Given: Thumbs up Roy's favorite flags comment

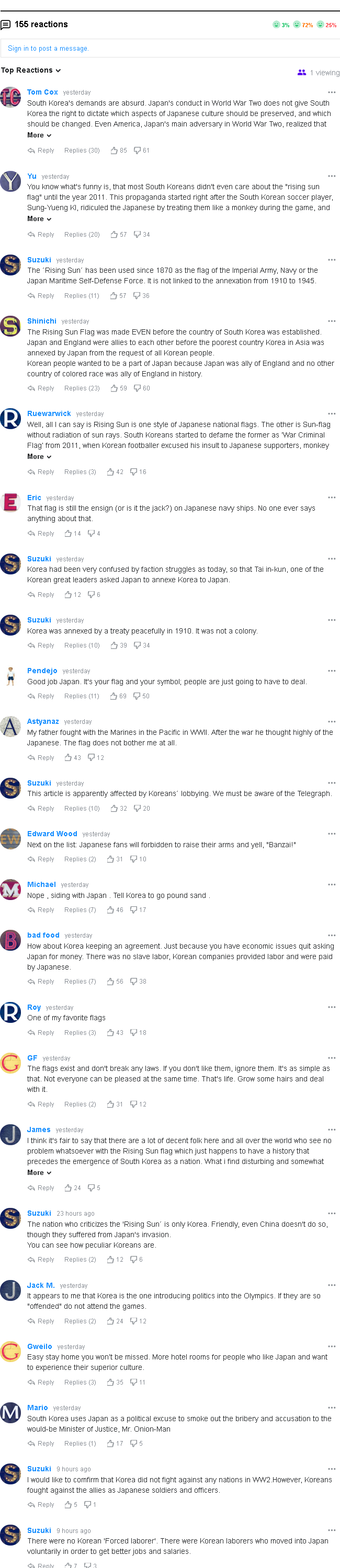Looking at the screenshot, I should point(110,1032).
